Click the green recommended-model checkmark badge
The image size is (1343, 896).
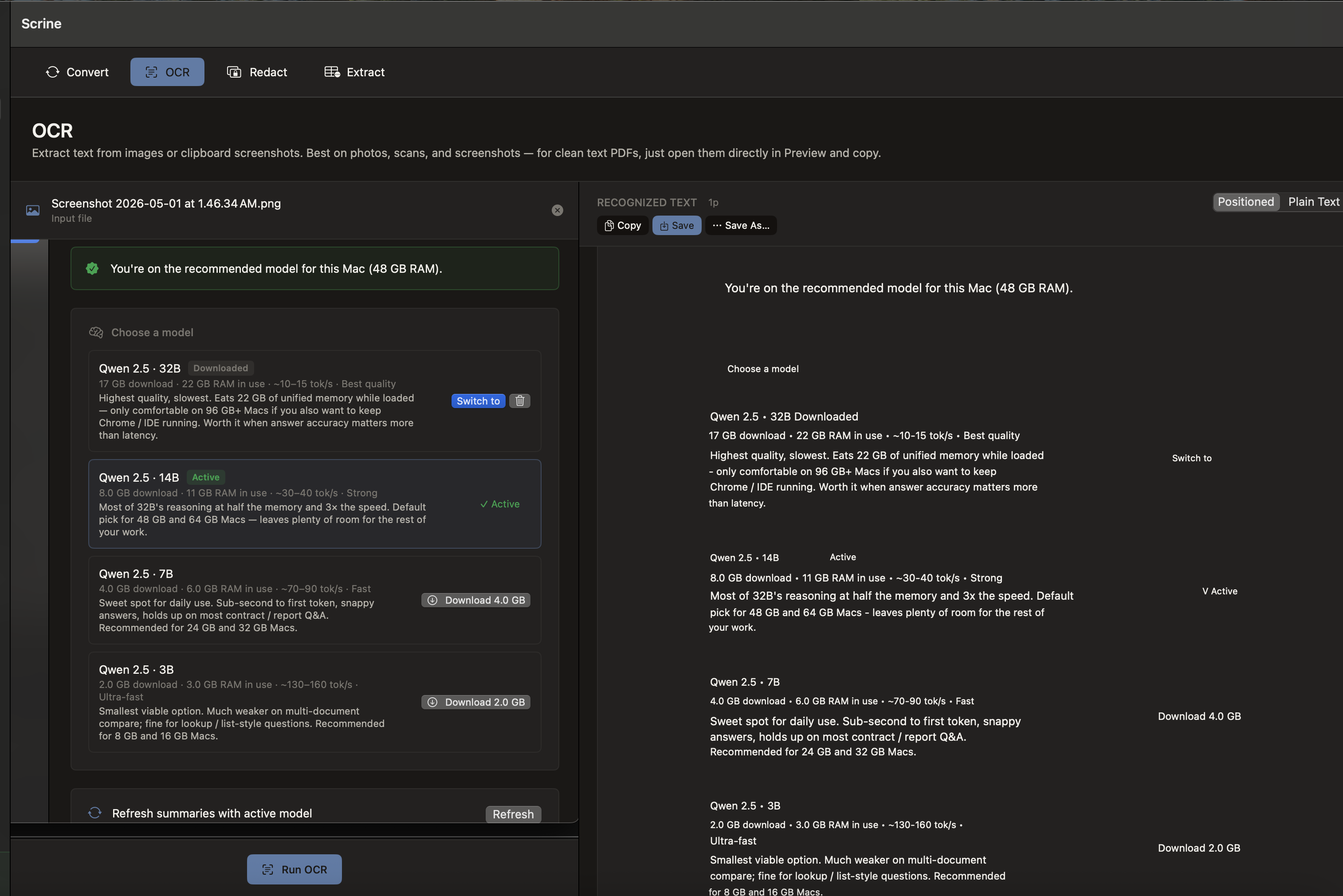point(92,268)
